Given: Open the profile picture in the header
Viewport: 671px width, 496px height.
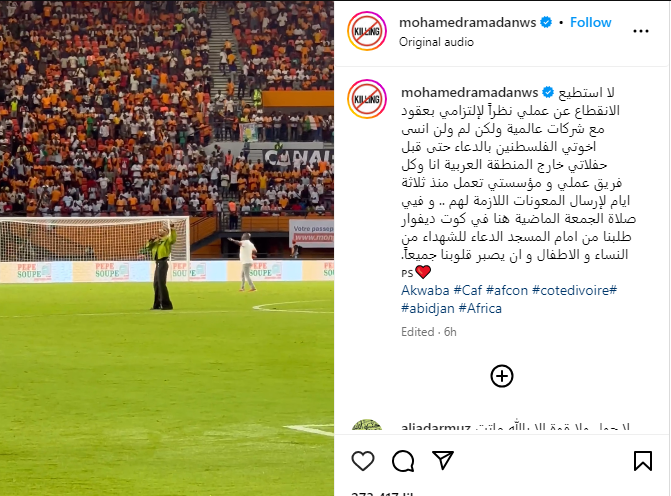Looking at the screenshot, I should click(367, 31).
